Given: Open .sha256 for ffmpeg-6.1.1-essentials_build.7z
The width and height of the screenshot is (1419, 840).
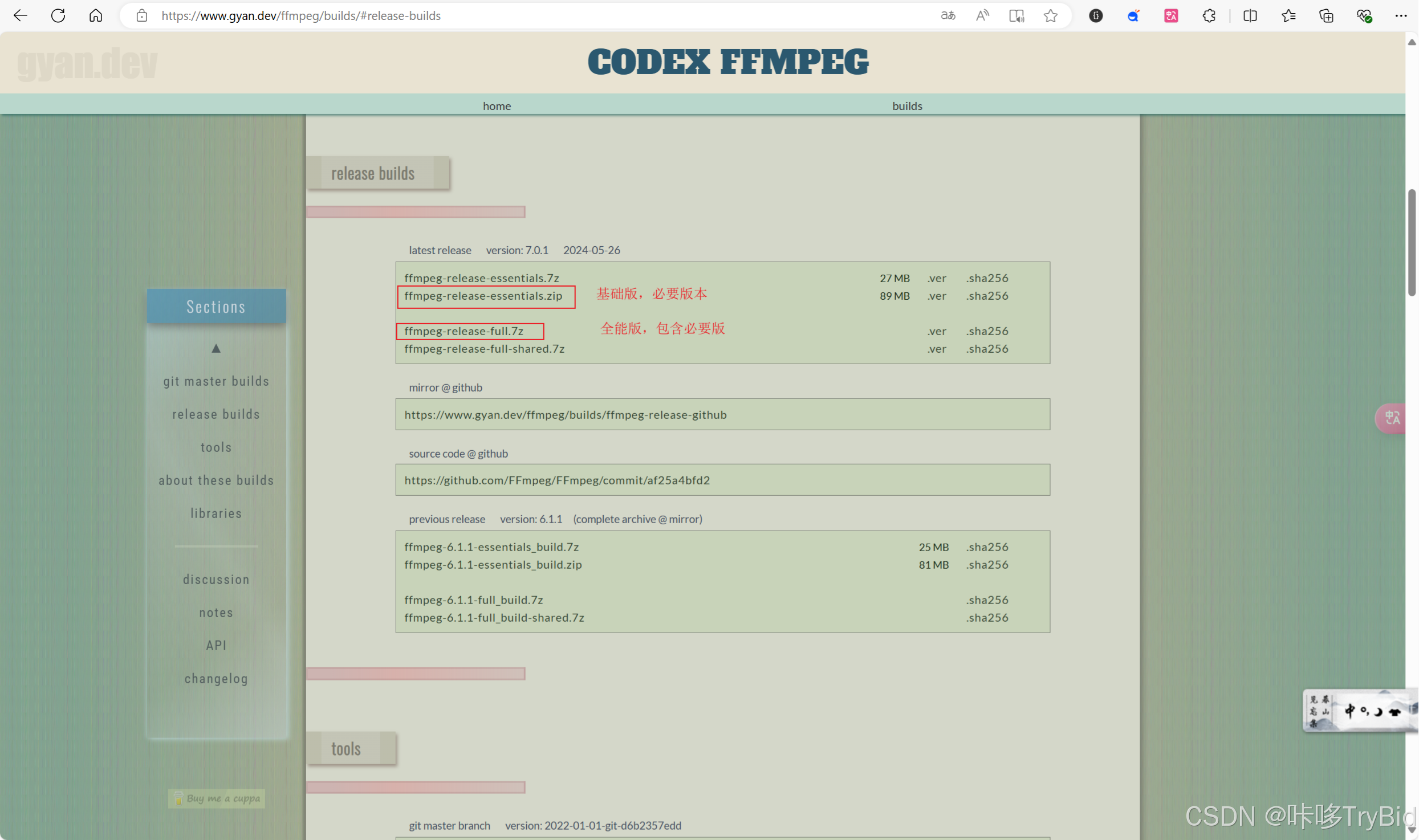Looking at the screenshot, I should coord(987,547).
